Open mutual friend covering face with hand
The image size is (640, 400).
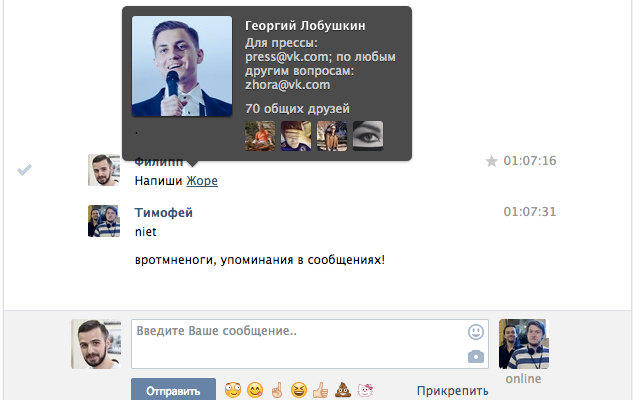(296, 136)
